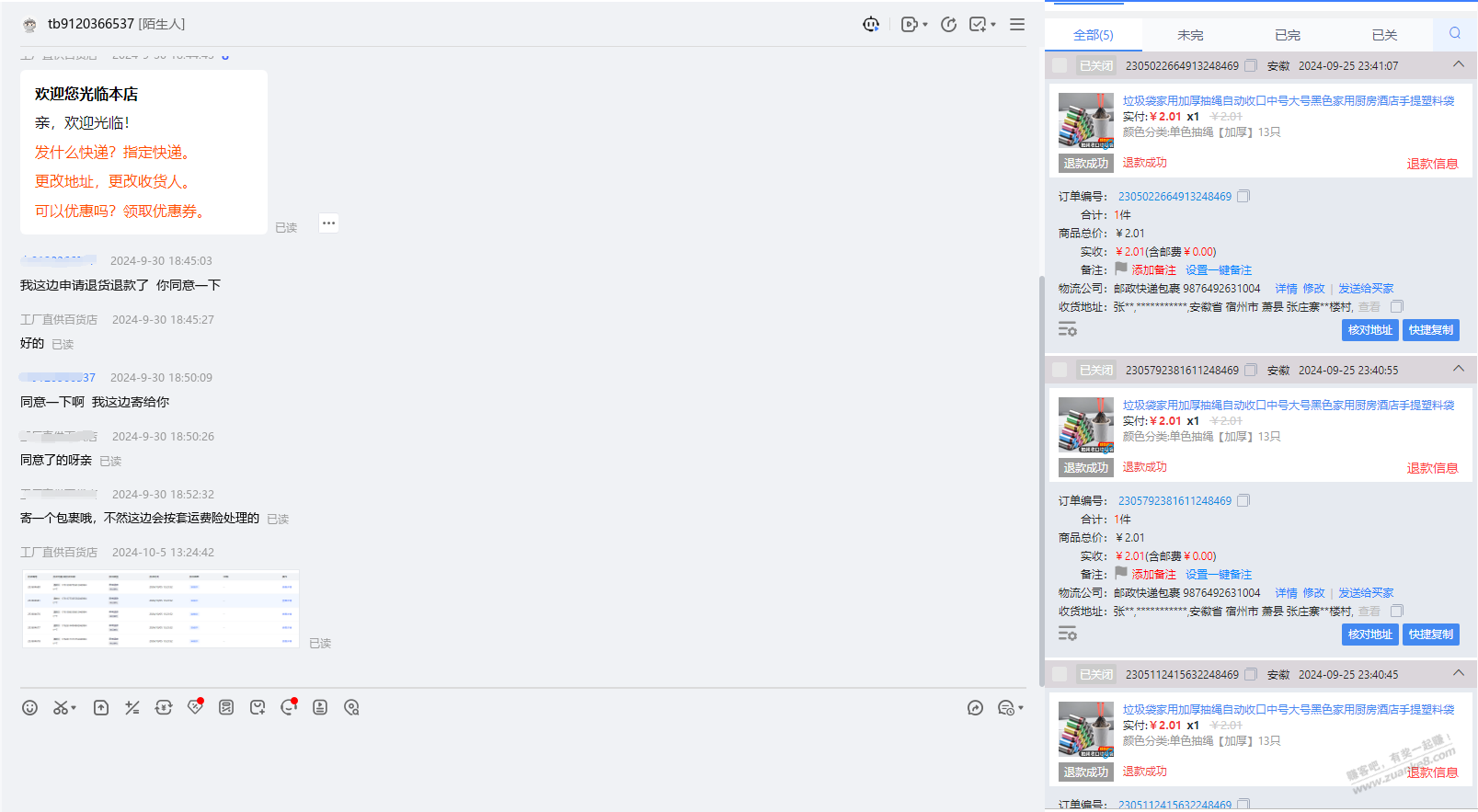Open the screenshot tool dropdown arrow
The image size is (1478, 812).
[x=74, y=708]
